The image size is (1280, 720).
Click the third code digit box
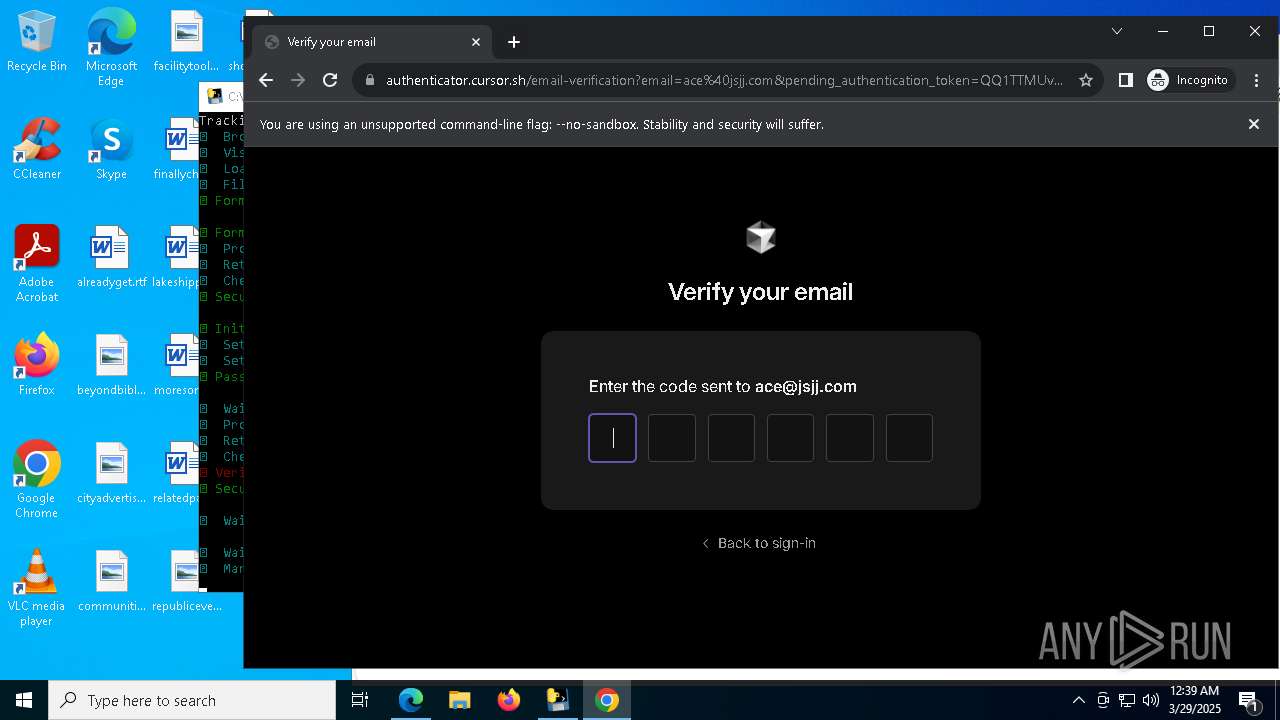click(x=731, y=438)
